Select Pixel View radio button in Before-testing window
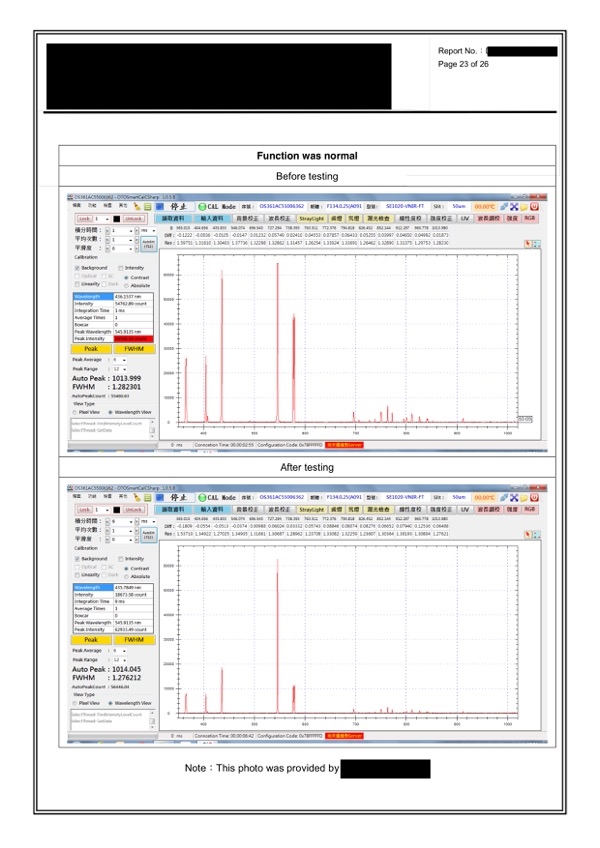The image size is (600, 848). [75, 412]
